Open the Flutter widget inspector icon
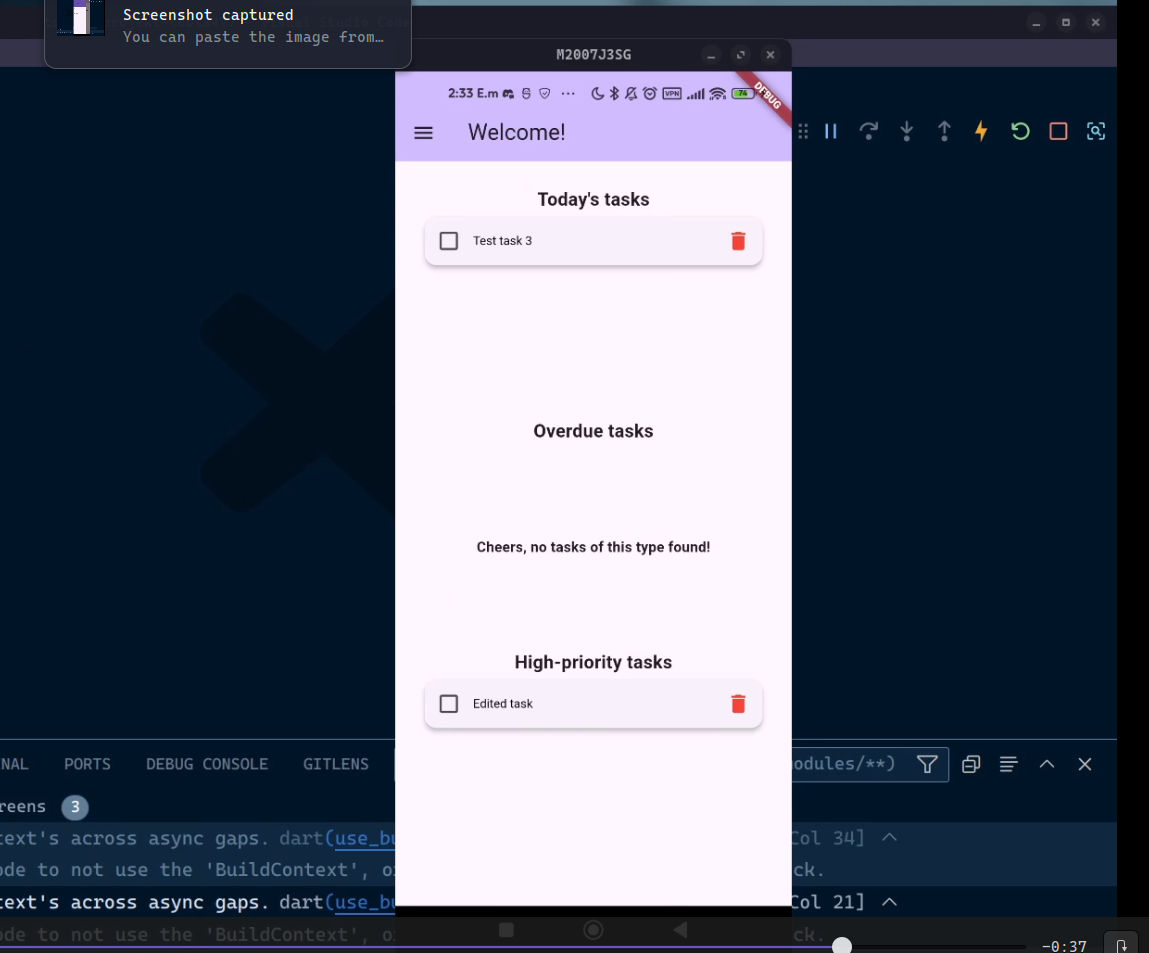The image size is (1149, 953). (1096, 131)
